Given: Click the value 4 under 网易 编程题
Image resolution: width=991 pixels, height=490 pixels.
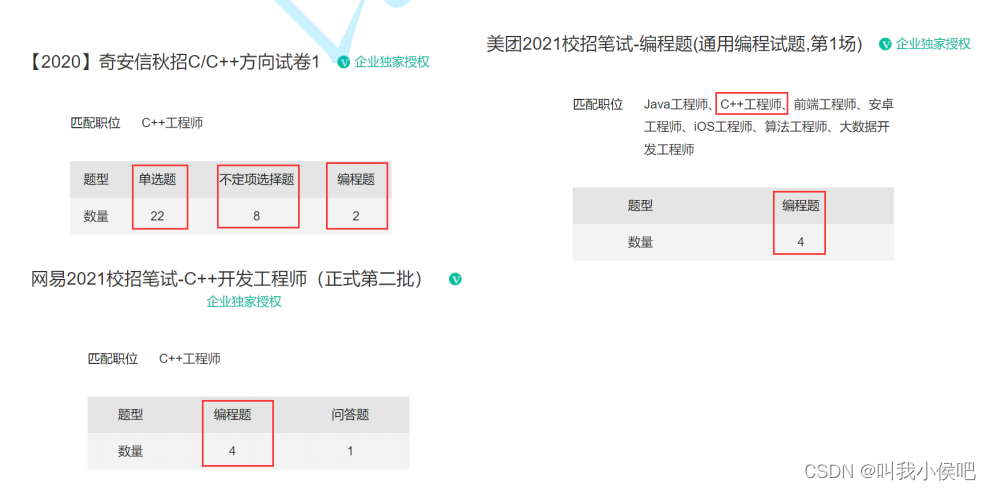Looking at the screenshot, I should point(233,451).
